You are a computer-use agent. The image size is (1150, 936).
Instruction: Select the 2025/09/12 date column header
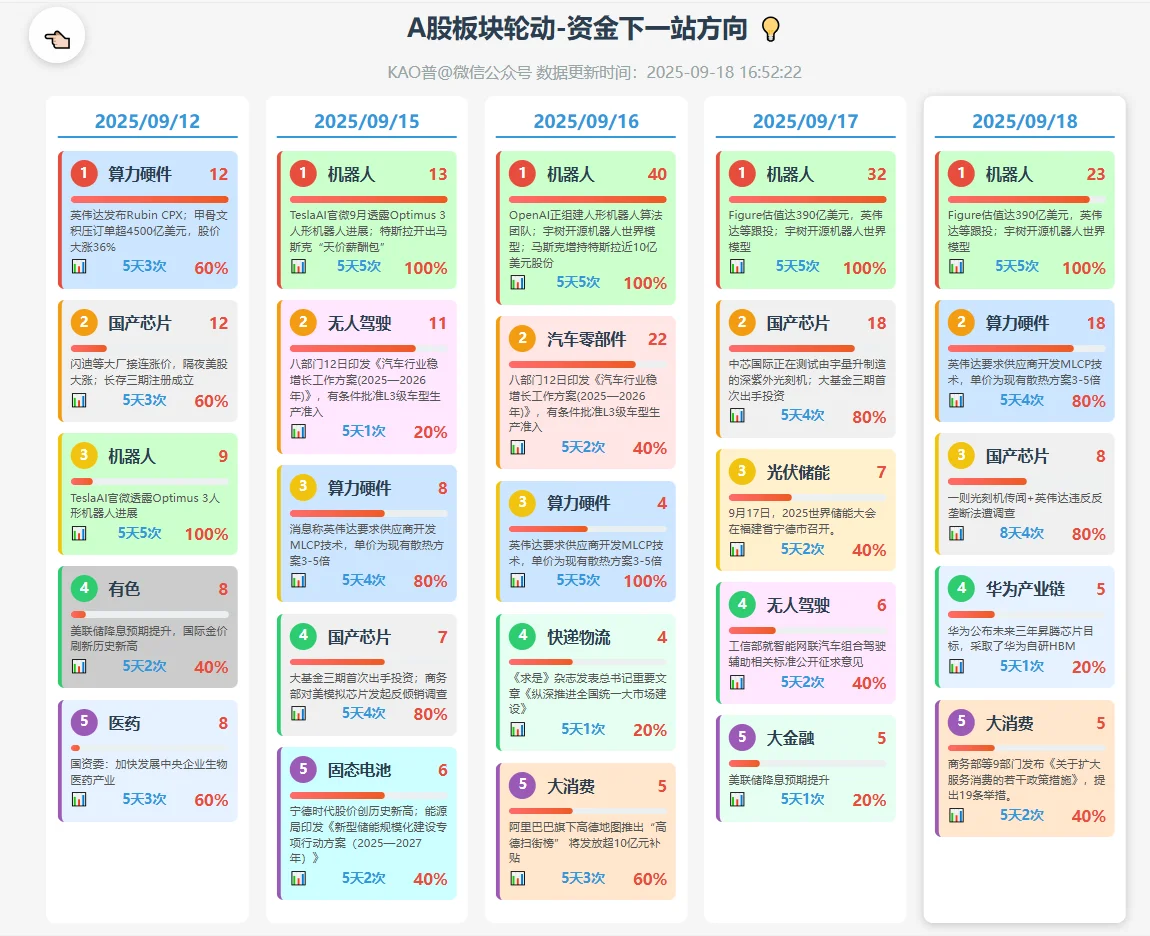click(x=147, y=120)
